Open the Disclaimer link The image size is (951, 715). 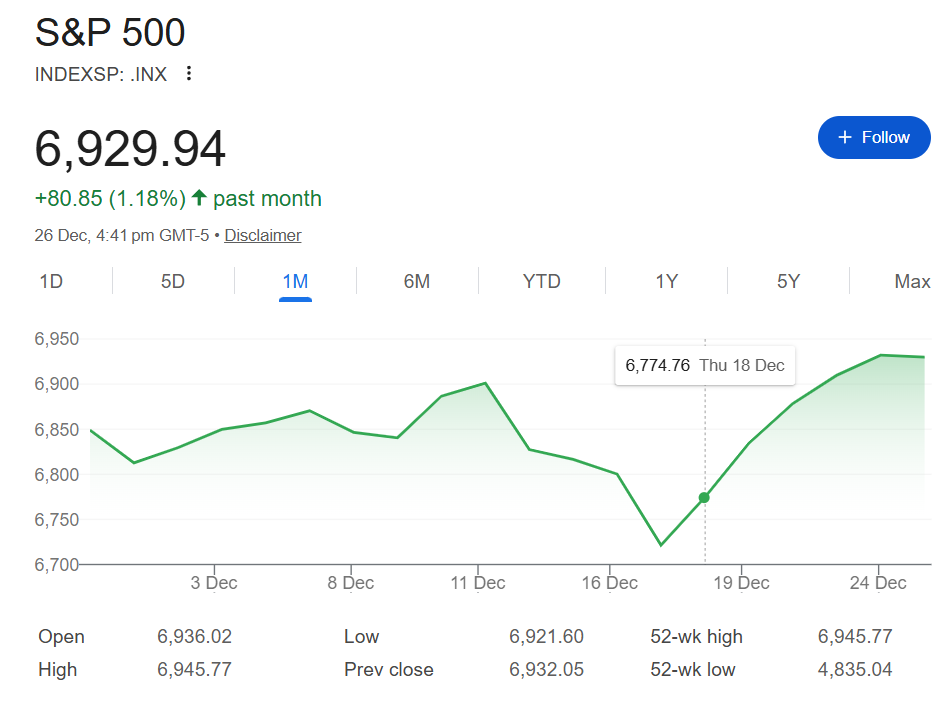click(x=262, y=235)
